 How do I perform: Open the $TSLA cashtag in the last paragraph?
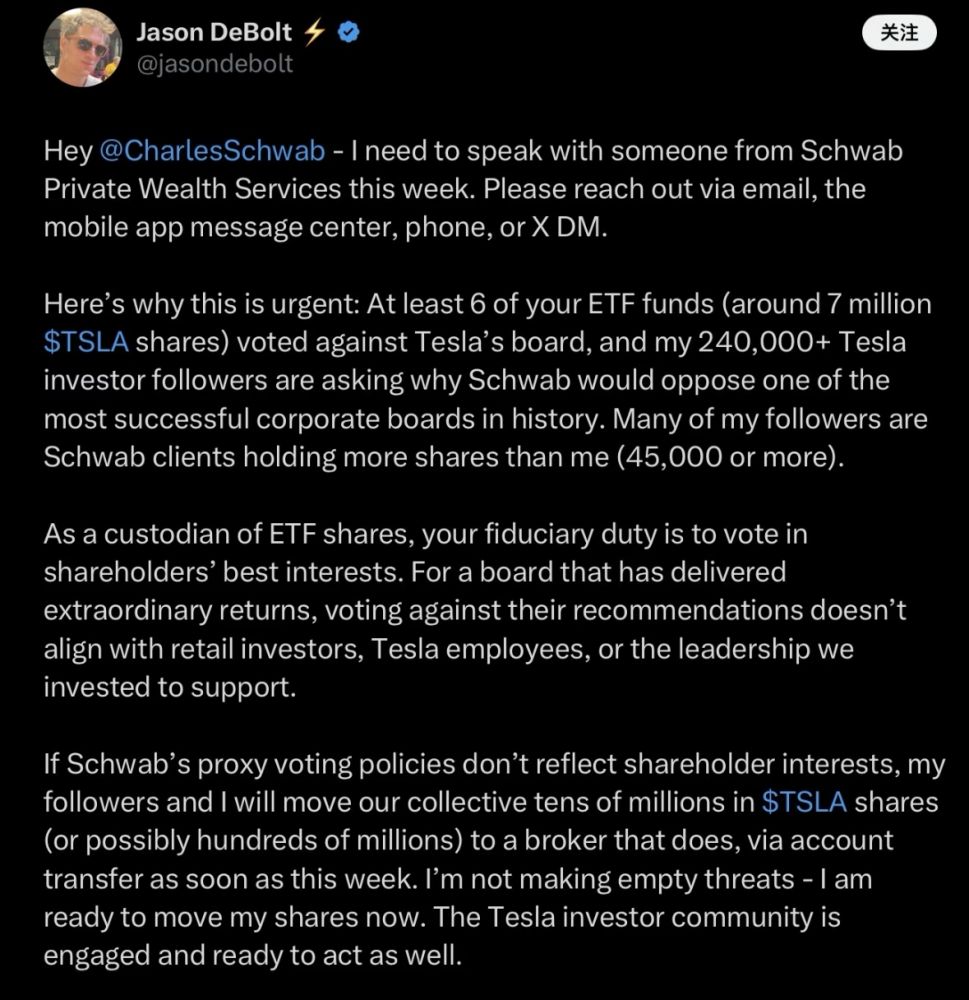(x=804, y=801)
